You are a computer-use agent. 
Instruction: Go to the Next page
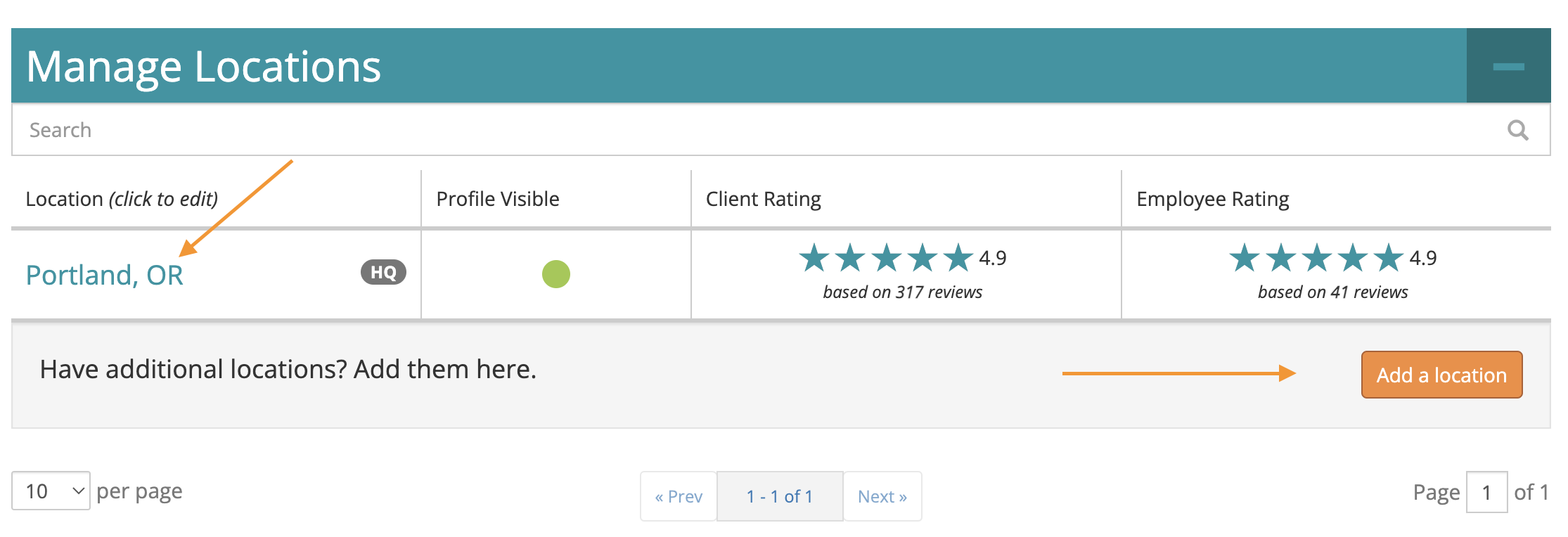(882, 496)
